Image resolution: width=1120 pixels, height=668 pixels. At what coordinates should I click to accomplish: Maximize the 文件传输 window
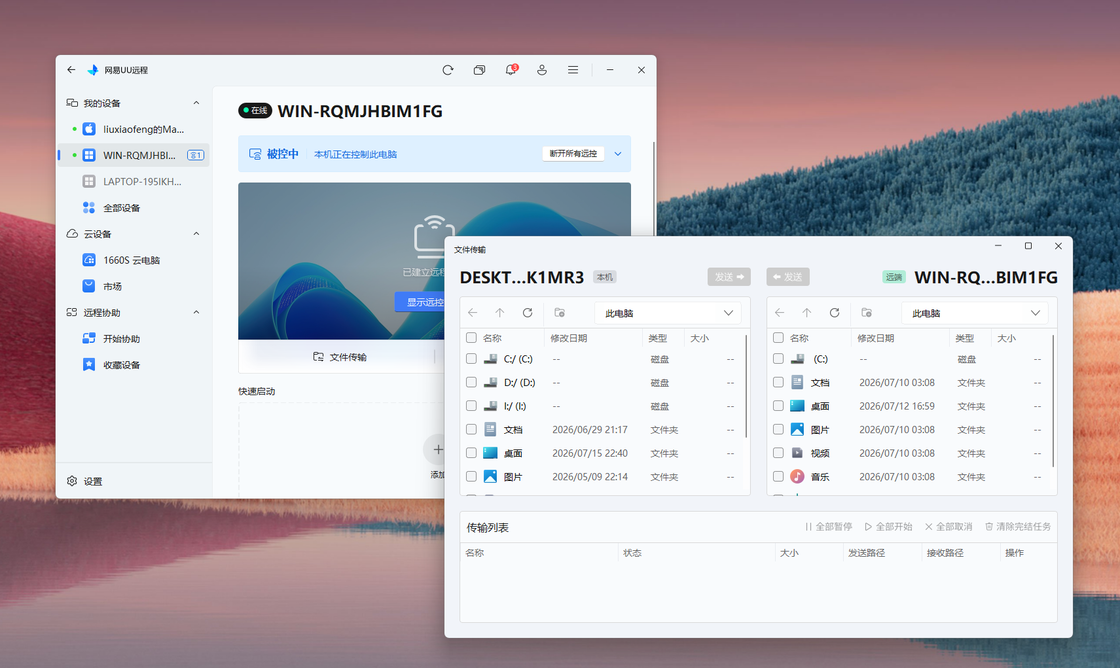1029,246
